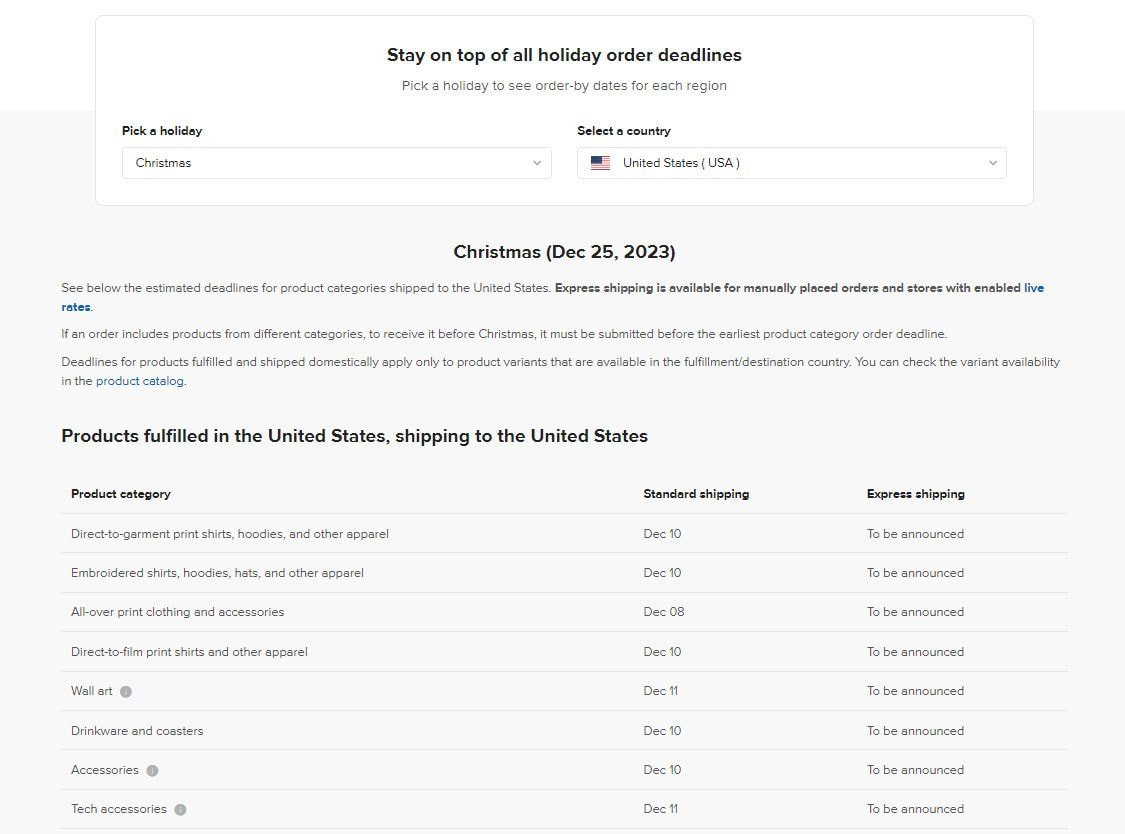Open the Select a country dropdown
1125x834 pixels.
click(x=790, y=163)
